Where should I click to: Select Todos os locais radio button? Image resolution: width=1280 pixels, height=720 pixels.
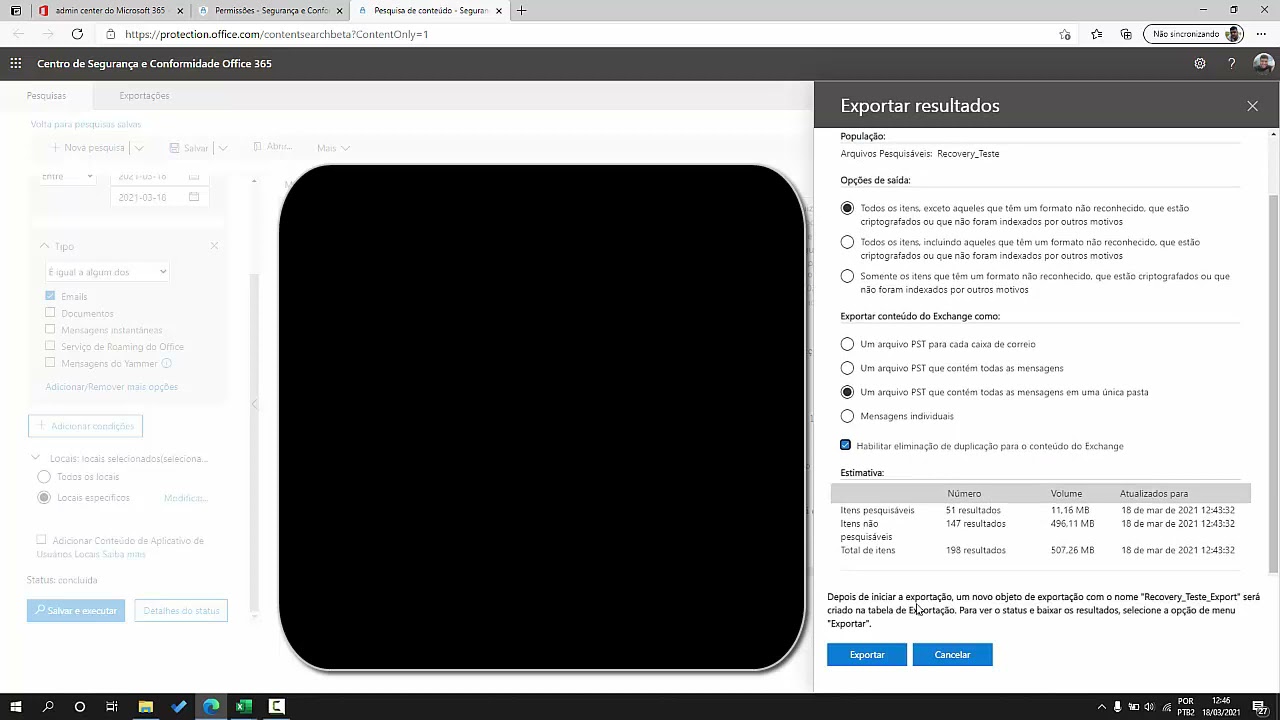[43, 477]
